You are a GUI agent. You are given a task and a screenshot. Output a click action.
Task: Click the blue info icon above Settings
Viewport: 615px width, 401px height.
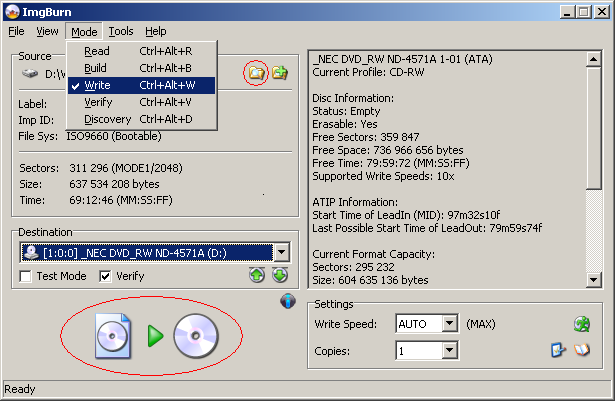pos(288,301)
